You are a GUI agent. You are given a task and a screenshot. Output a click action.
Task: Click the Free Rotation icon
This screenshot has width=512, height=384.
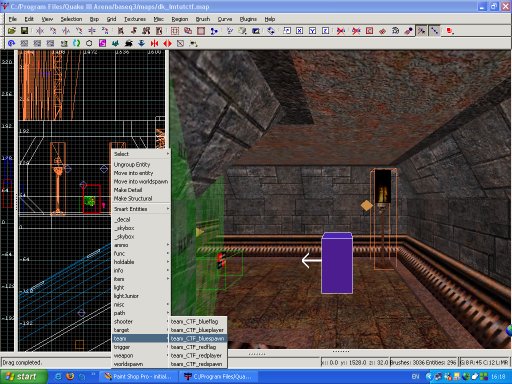pos(271,31)
